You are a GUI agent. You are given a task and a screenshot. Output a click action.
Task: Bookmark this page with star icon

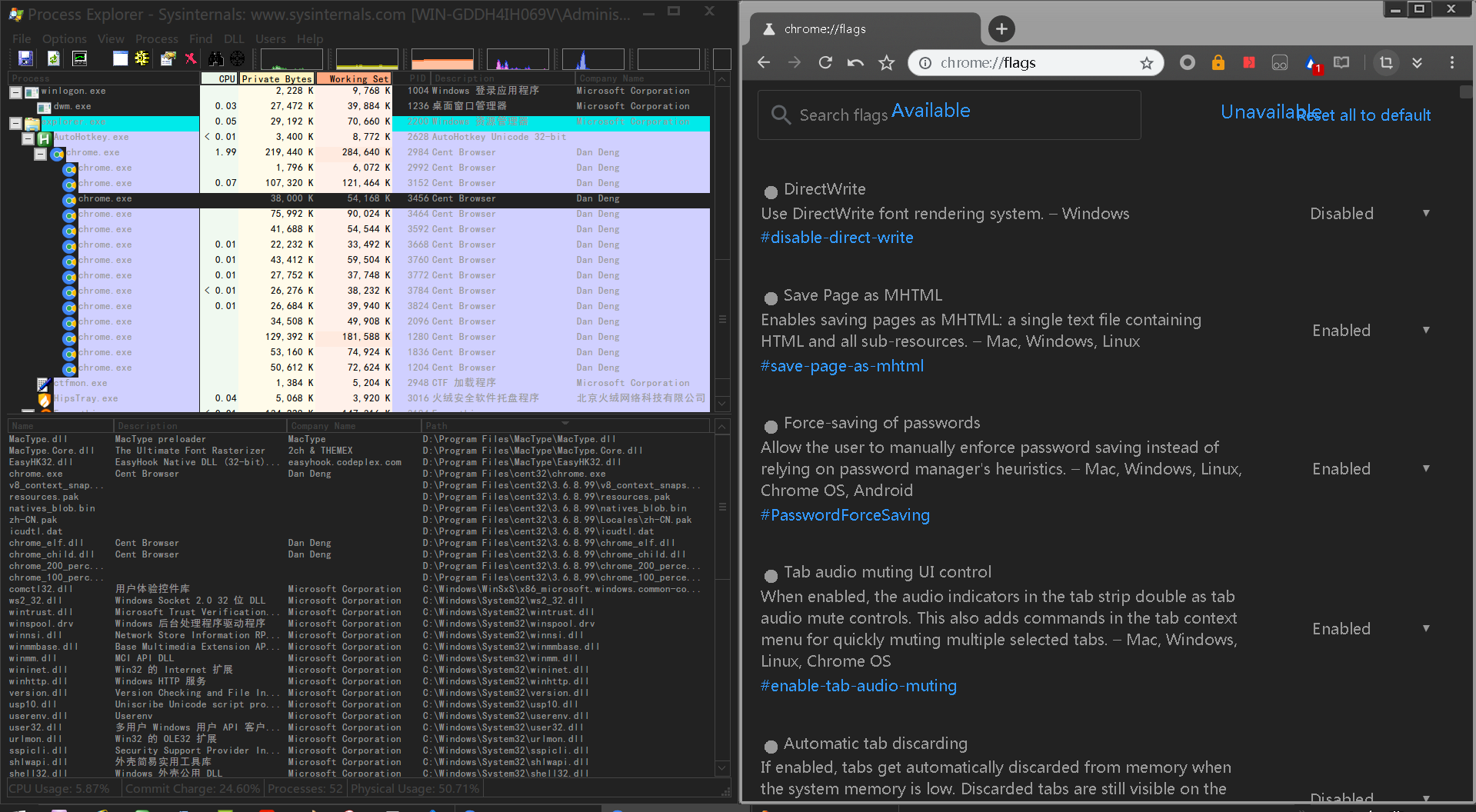click(1146, 63)
